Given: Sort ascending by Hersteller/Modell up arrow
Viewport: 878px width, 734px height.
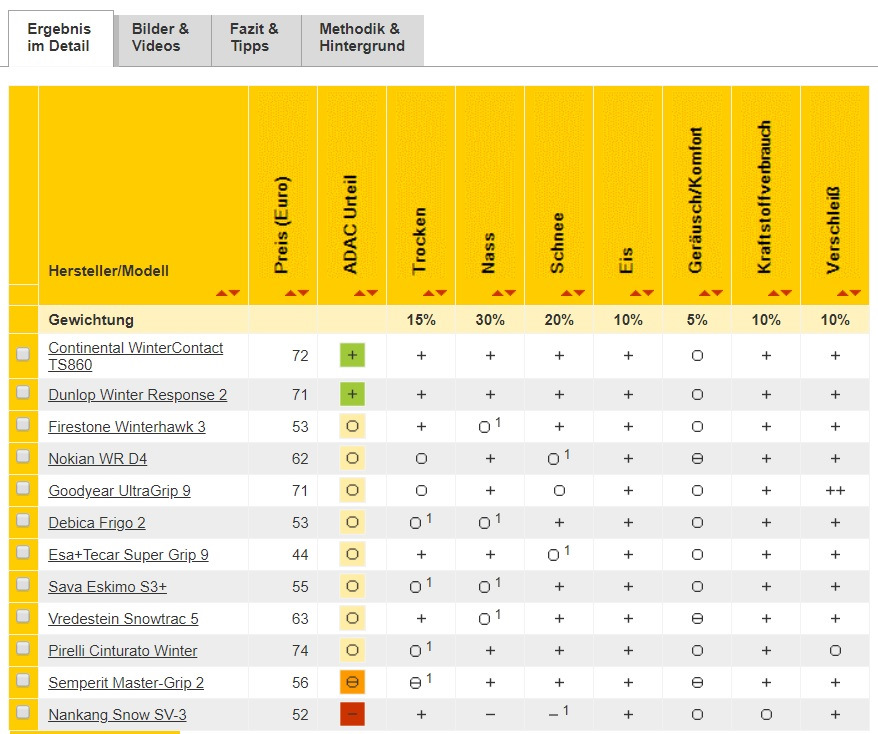Looking at the screenshot, I should (x=222, y=293).
